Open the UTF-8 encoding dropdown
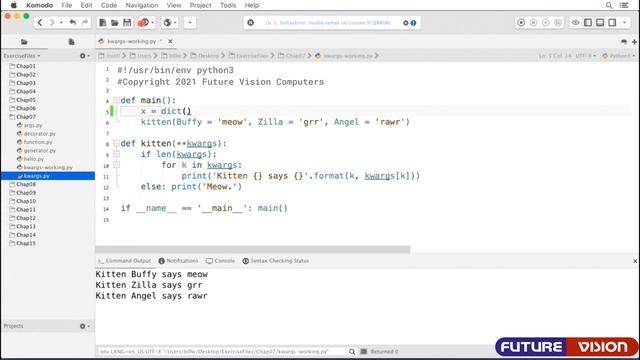Viewport: 640px width, 360px height. tap(586, 56)
